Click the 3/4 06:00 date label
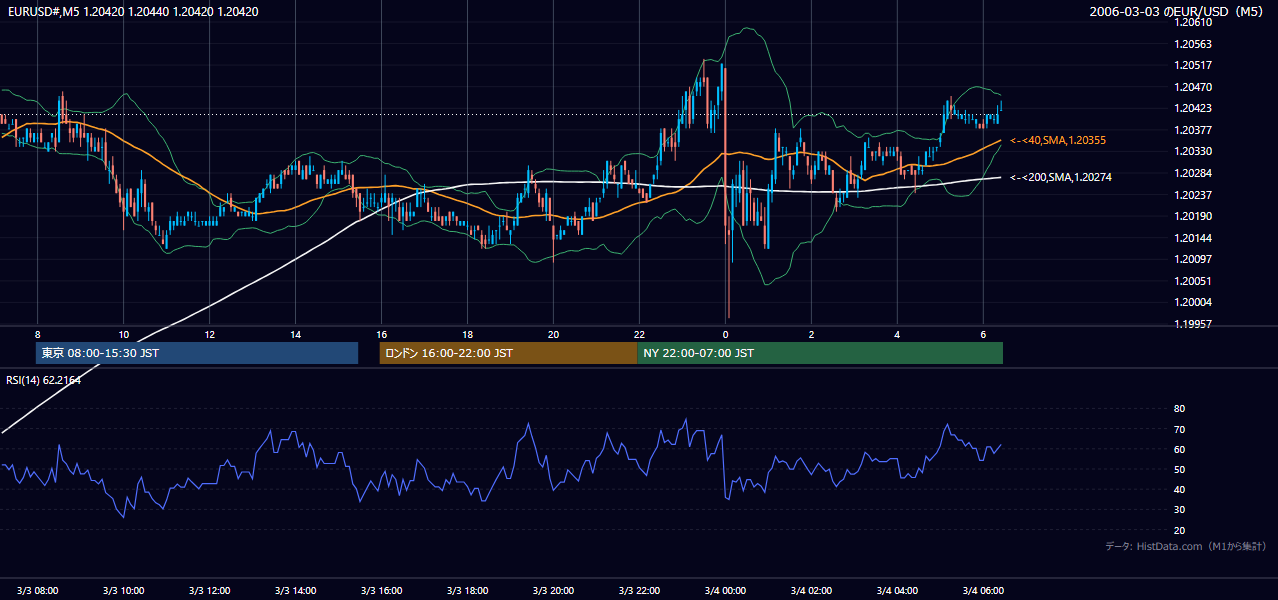1278x600 pixels. click(983, 590)
